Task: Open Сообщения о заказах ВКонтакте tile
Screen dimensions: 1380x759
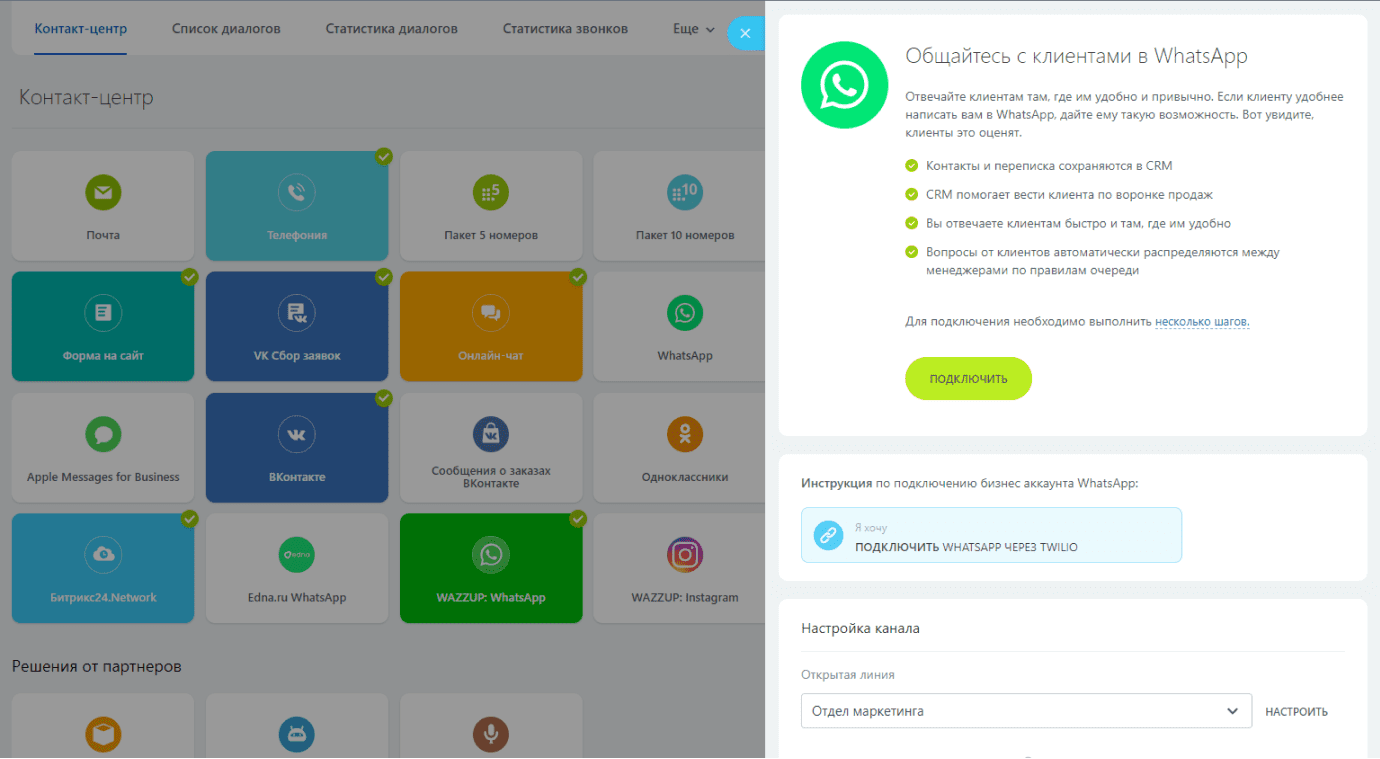Action: pos(491,448)
